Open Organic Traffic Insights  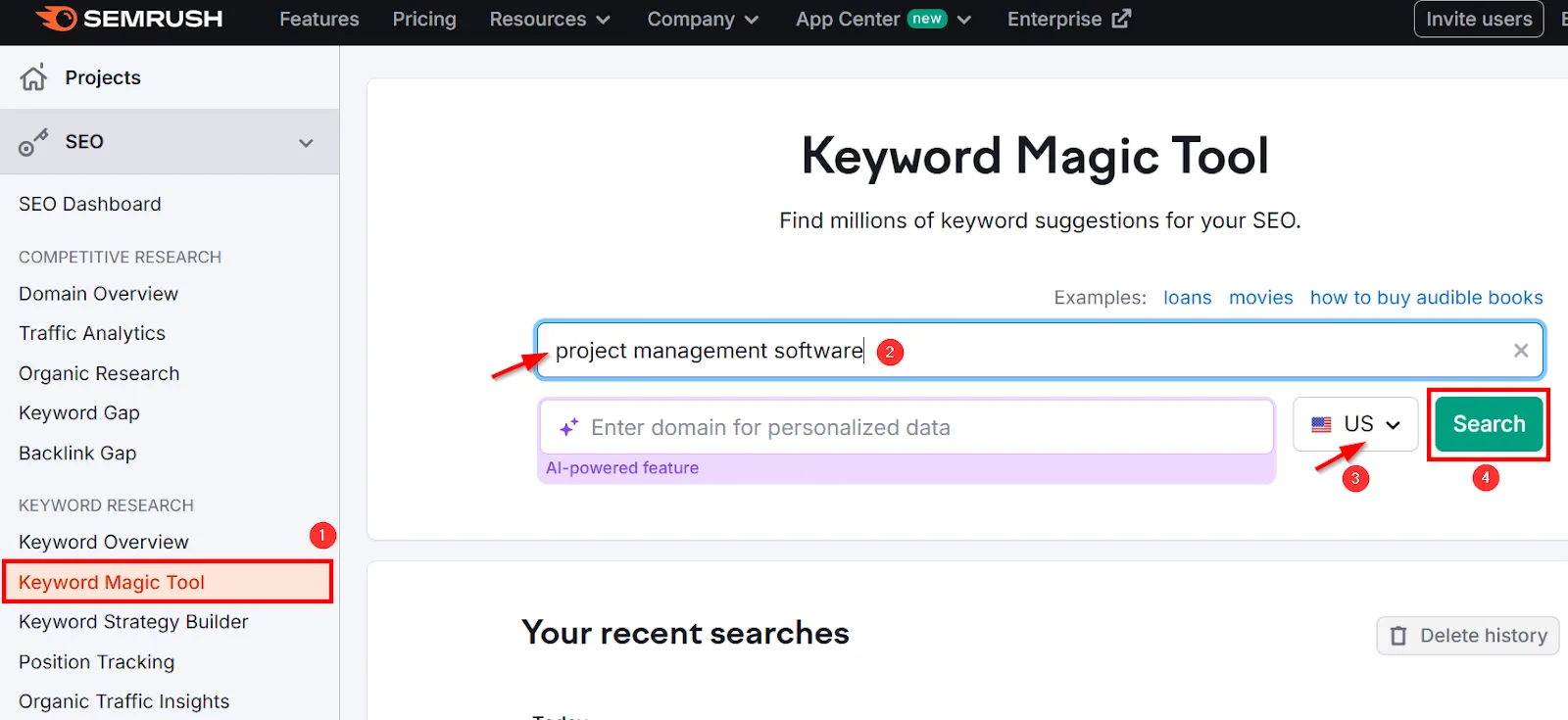pos(123,701)
